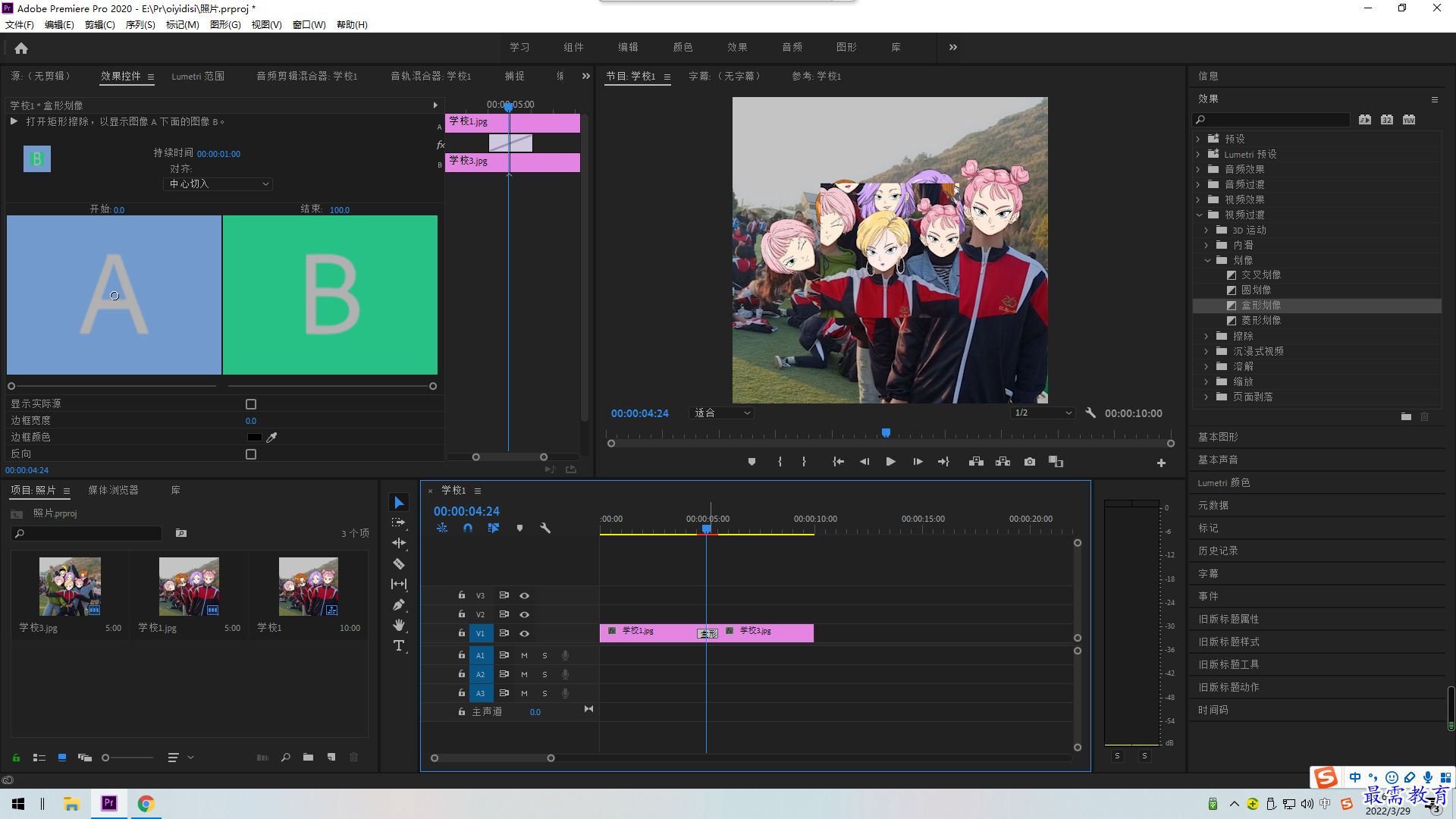Select the 学校3.jpg project thumbnail
The image size is (1456, 819).
(70, 586)
